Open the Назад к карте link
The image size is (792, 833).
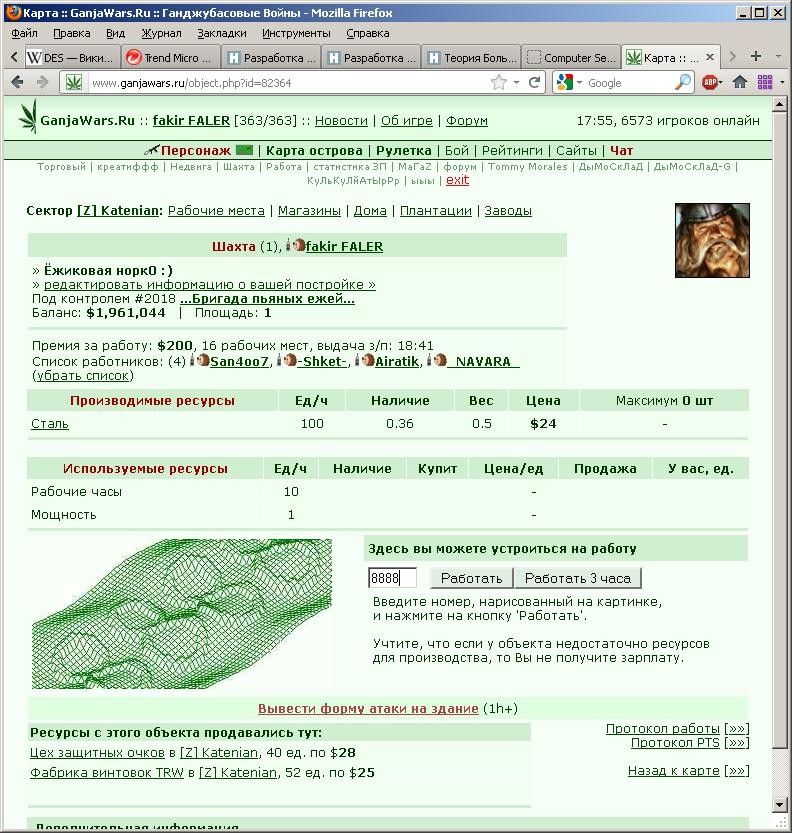click(674, 770)
